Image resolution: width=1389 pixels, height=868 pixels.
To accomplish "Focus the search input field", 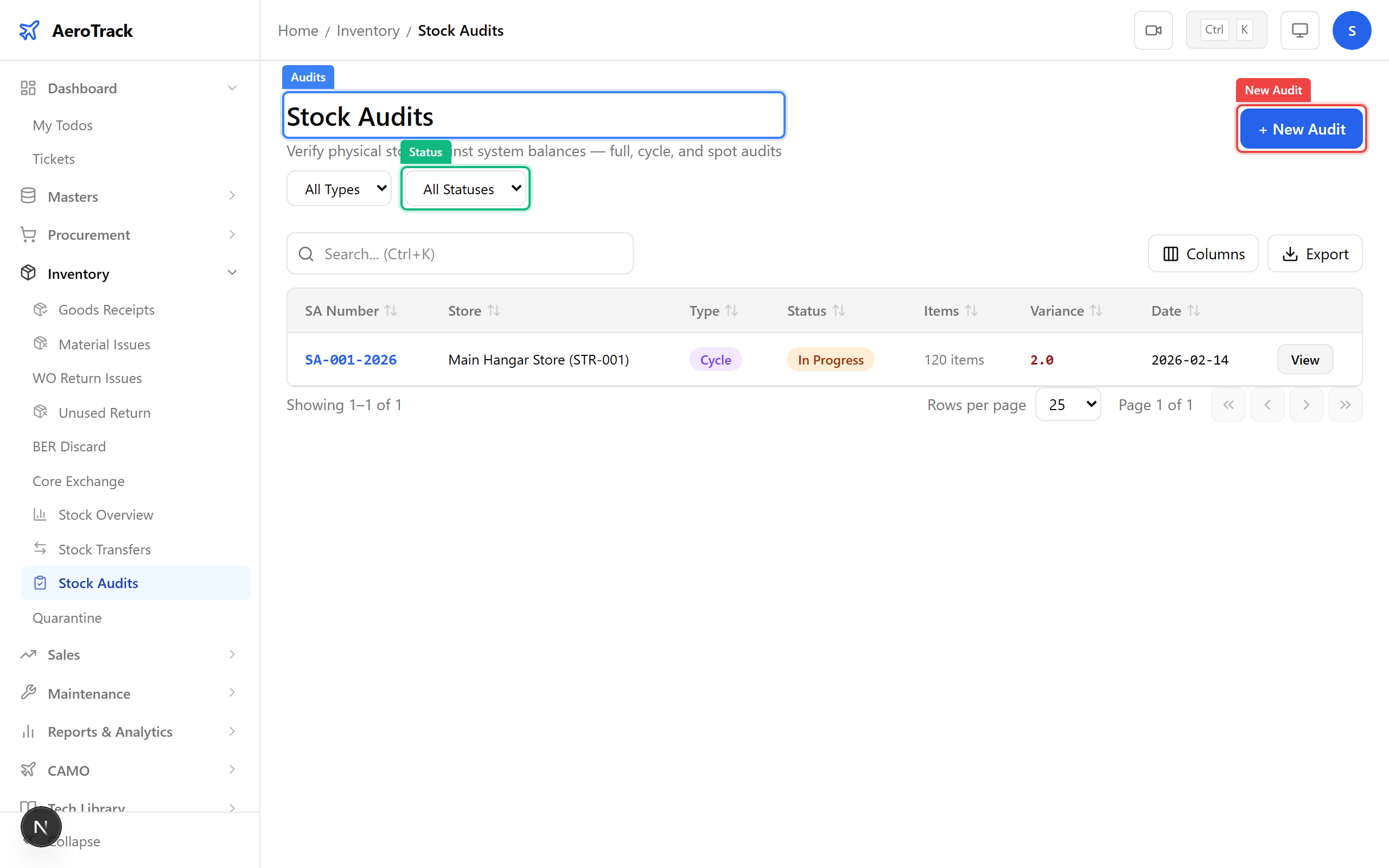I will (x=459, y=253).
